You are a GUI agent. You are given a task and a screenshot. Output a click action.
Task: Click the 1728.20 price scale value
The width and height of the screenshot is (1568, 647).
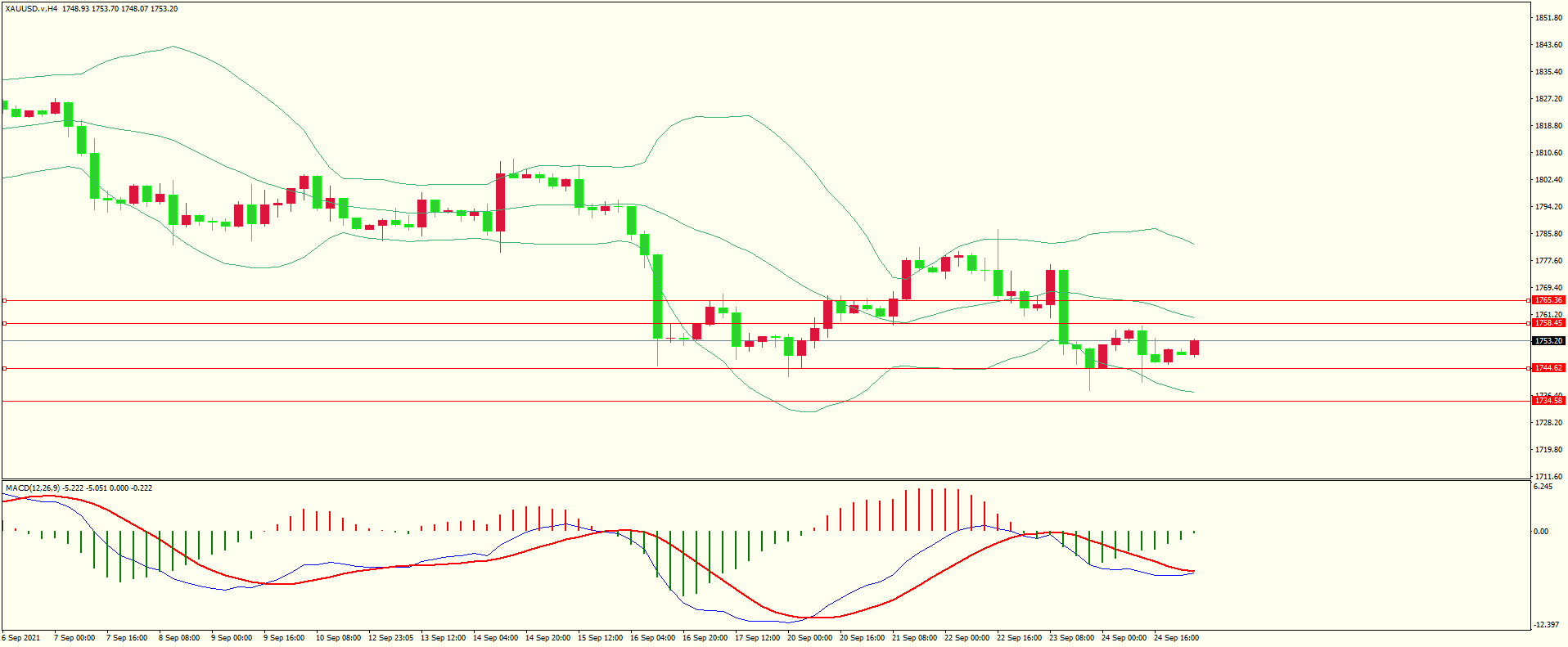click(x=1548, y=422)
